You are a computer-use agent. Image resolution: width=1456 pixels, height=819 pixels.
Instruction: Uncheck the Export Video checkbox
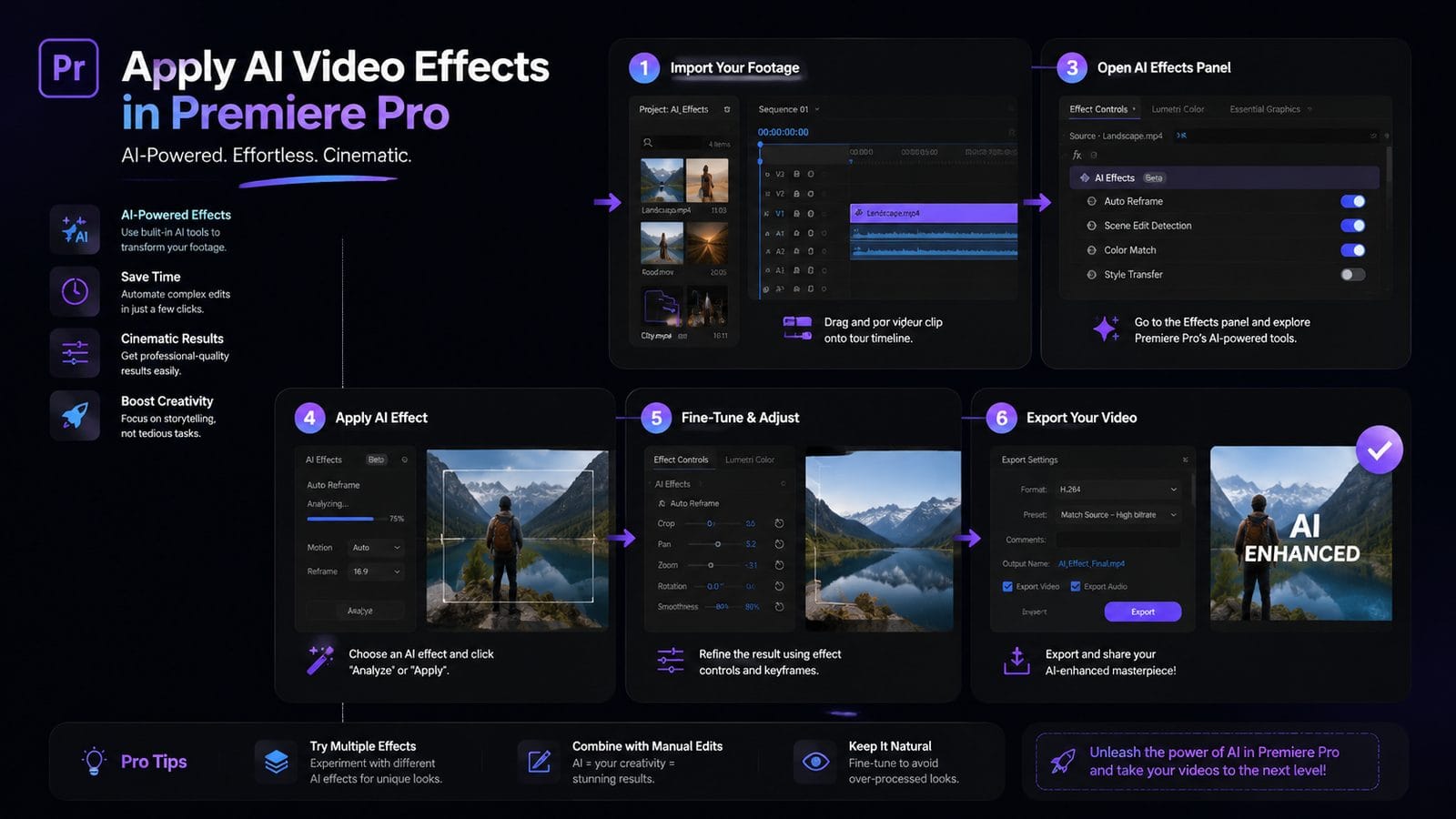click(1007, 587)
